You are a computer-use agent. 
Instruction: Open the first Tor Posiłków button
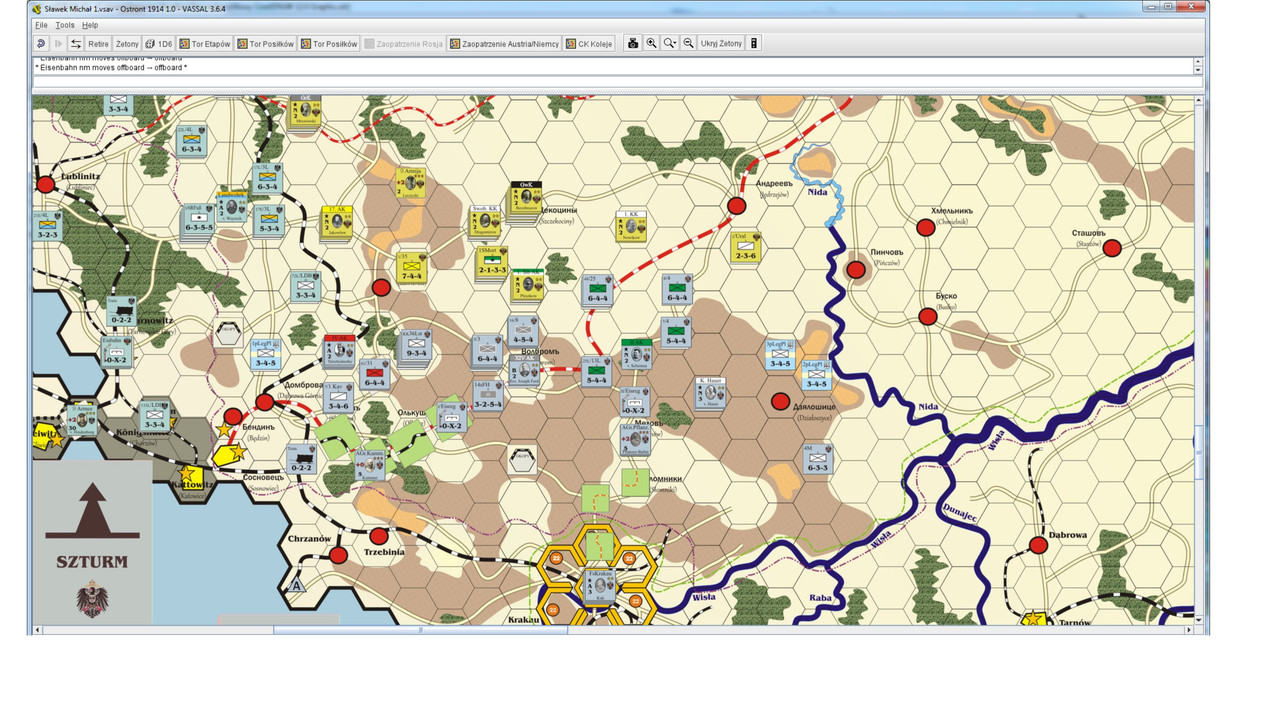click(266, 43)
